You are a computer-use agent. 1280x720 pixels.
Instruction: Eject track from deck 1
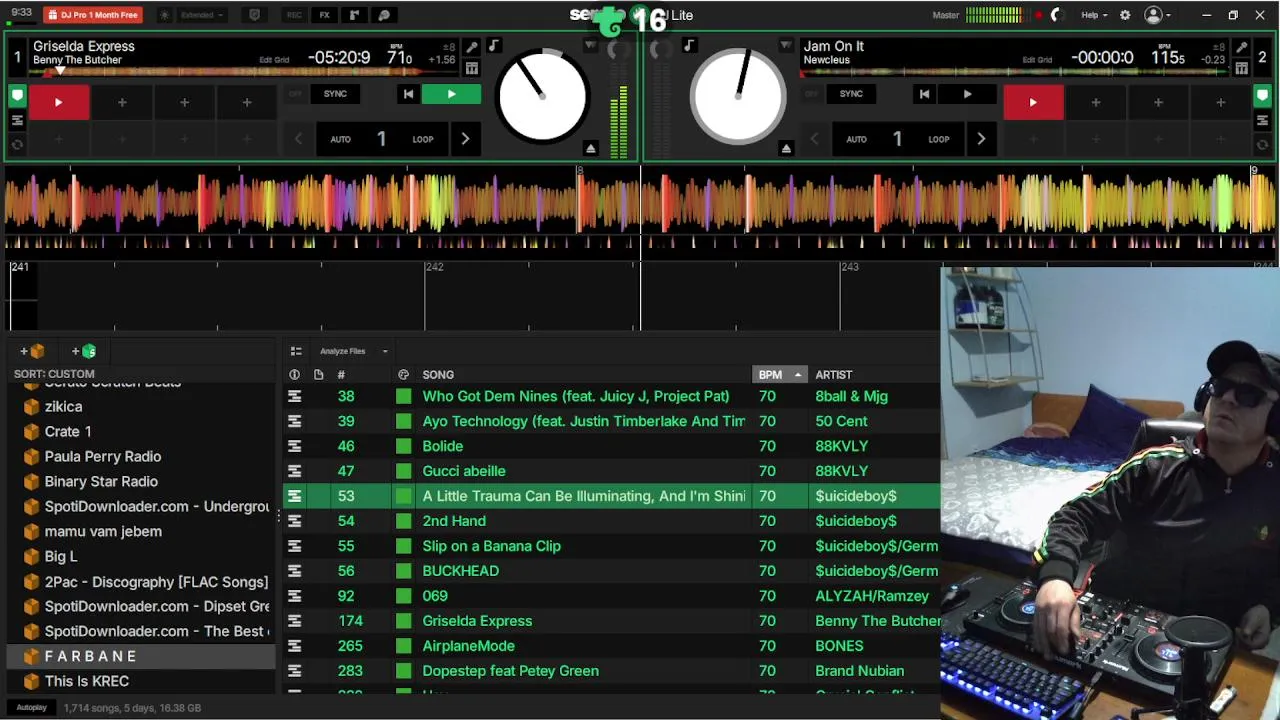(591, 148)
